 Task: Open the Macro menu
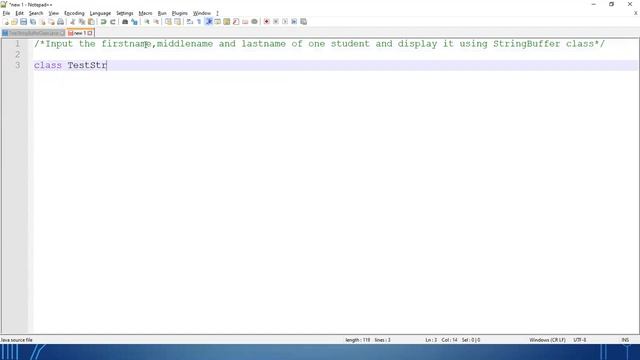145,13
